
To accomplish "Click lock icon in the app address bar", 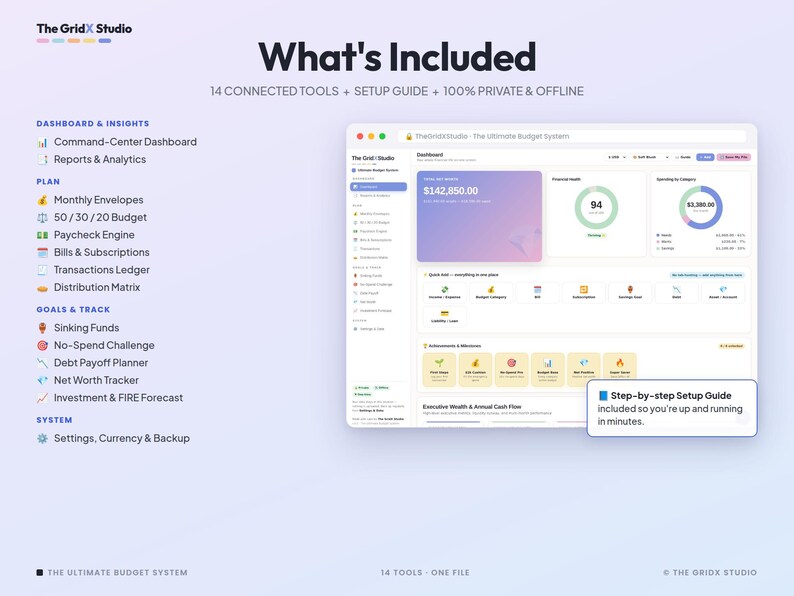I will [409, 136].
